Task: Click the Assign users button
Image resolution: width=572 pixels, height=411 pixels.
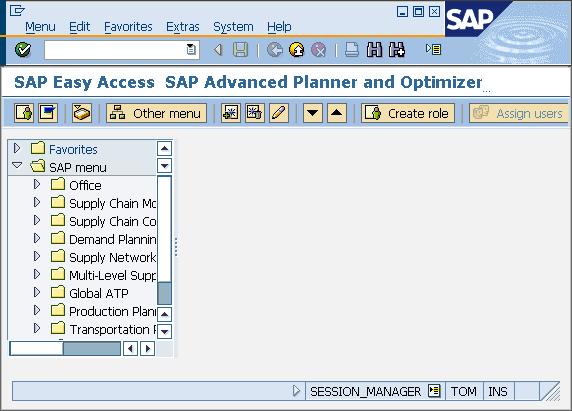Action: click(519, 113)
